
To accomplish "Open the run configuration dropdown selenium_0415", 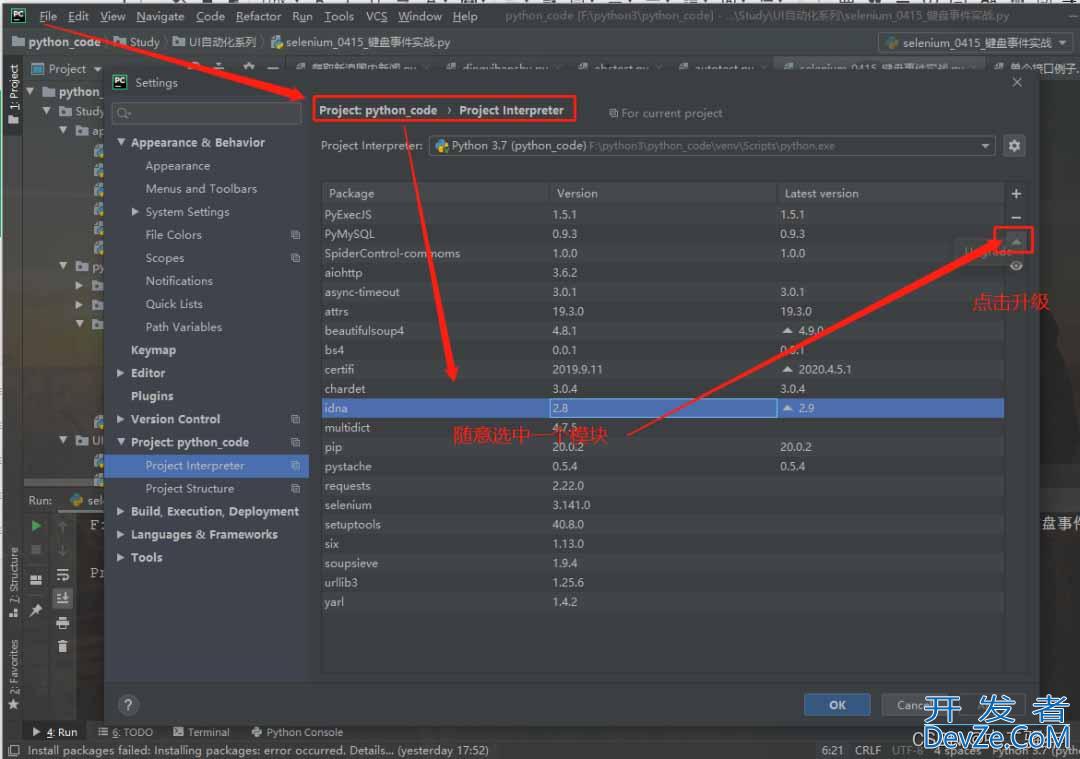I will (977, 43).
